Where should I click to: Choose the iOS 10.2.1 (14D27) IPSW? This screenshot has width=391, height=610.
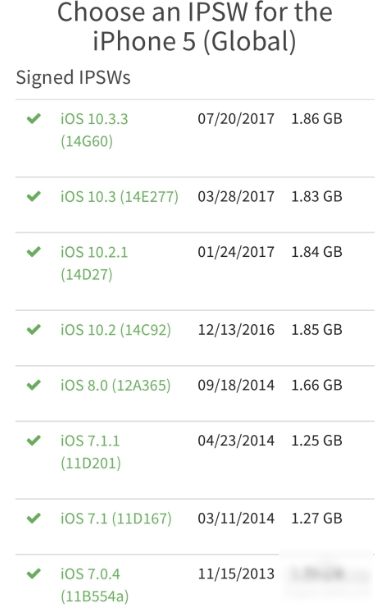(x=94, y=263)
